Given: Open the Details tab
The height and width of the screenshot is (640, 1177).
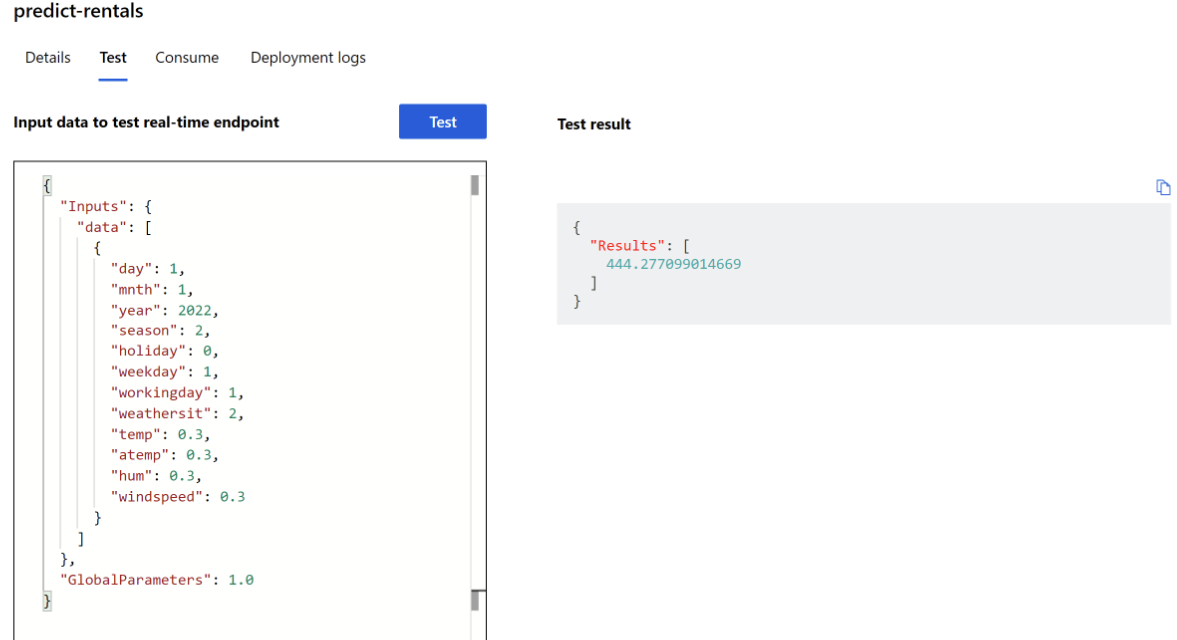Looking at the screenshot, I should pos(48,58).
